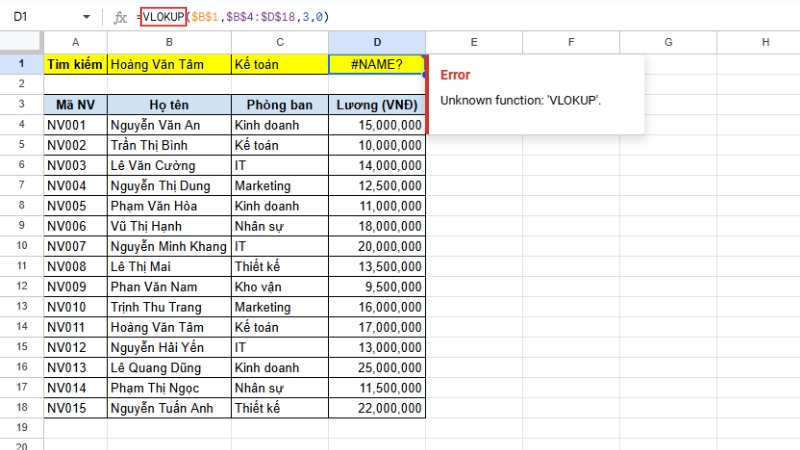The height and width of the screenshot is (450, 800).
Task: Click the 'Mã NV' table header cell
Action: [x=75, y=105]
